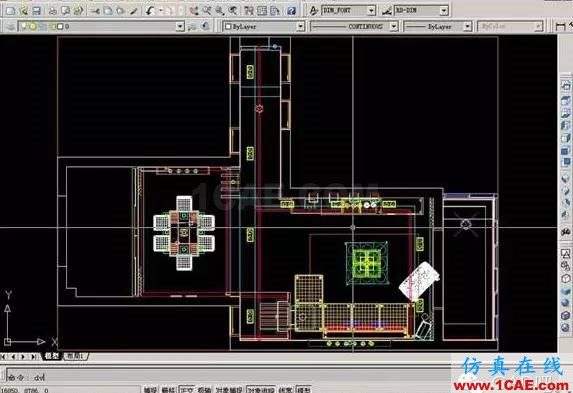This screenshot has height=393, width=573.
Task: Switch to the 布局1 layout tab
Action: [76, 356]
